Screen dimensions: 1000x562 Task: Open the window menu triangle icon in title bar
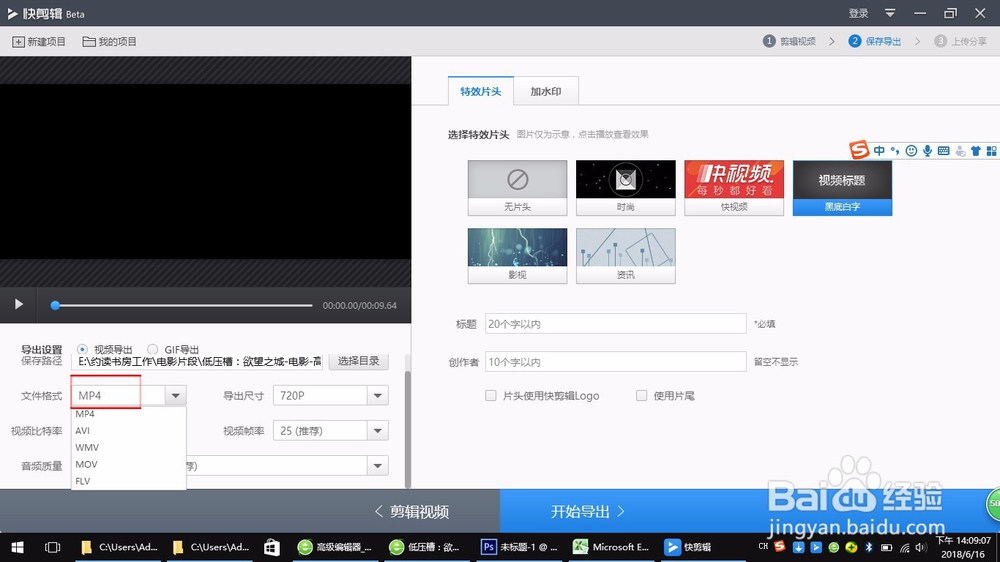890,13
